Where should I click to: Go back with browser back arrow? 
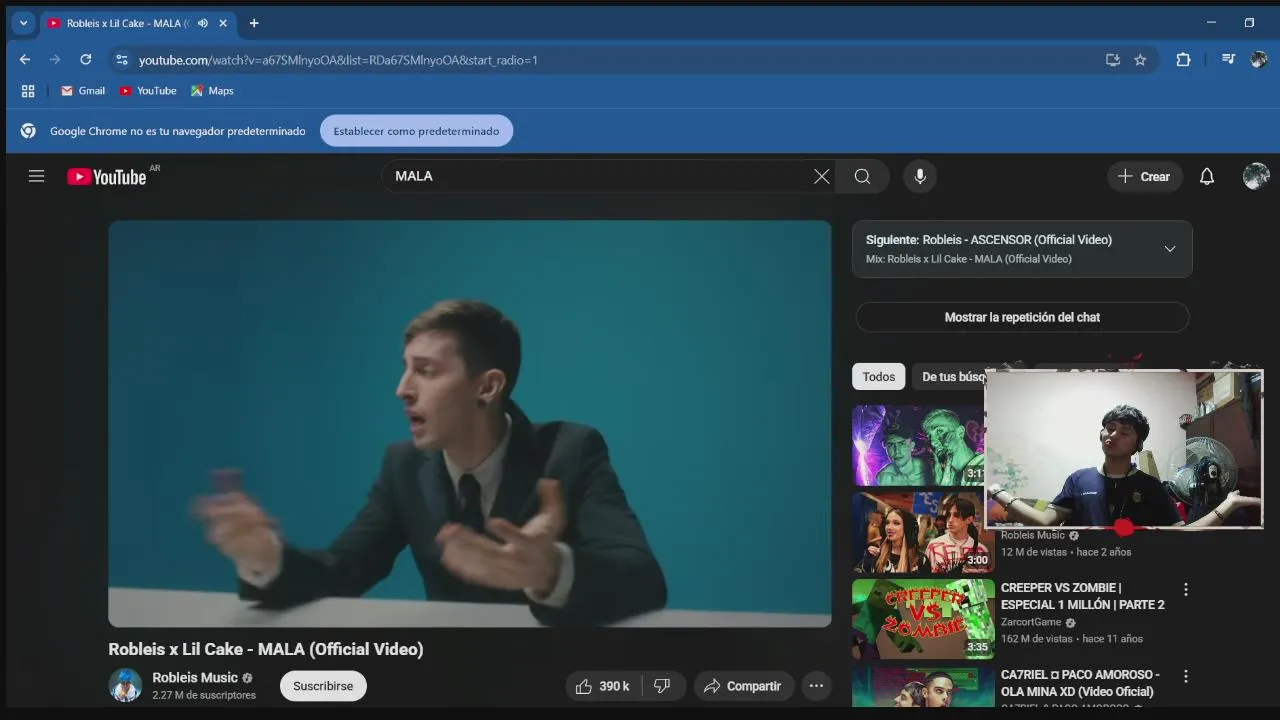click(x=25, y=60)
